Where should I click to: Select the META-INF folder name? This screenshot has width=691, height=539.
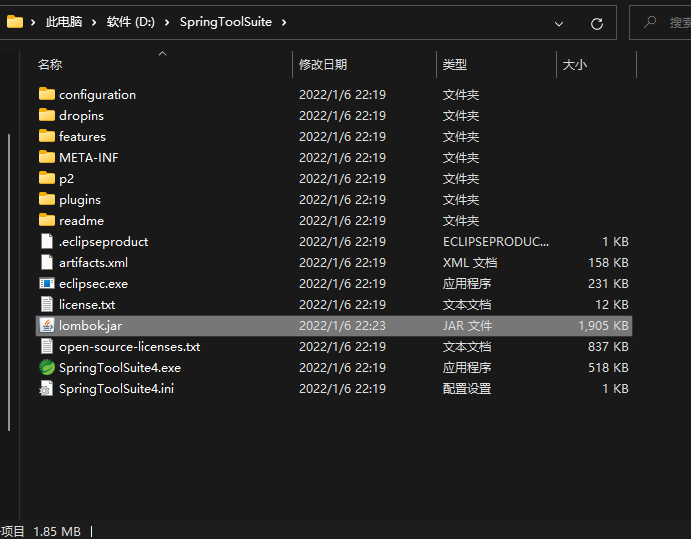[x=89, y=157]
